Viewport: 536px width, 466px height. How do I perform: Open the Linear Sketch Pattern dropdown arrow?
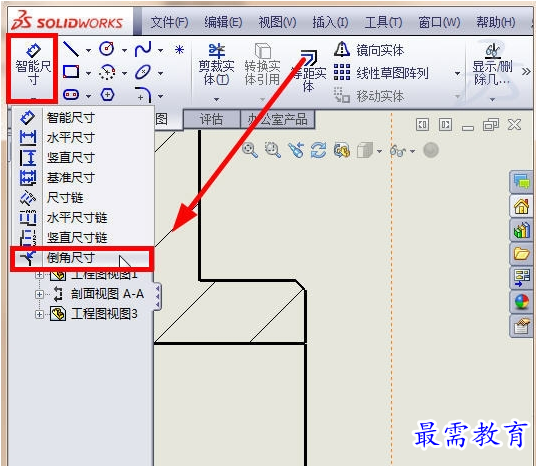pos(457,73)
